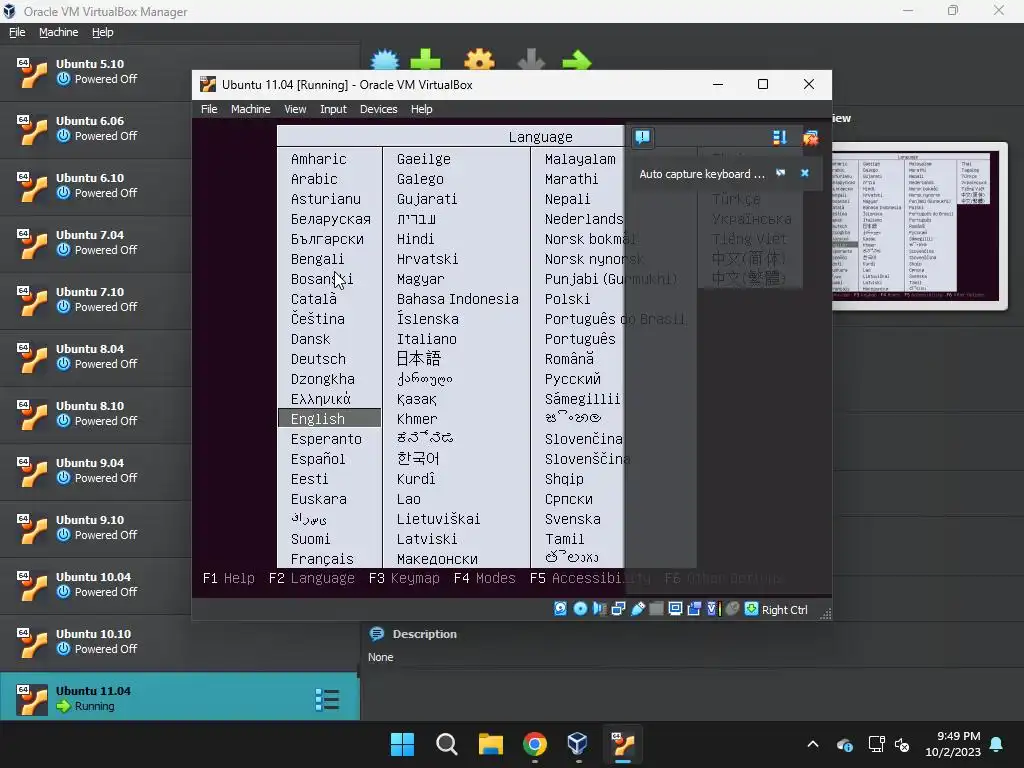Viewport: 1024px width, 768px height.
Task: Click the Right Ctrl host key label
Action: [x=784, y=609]
